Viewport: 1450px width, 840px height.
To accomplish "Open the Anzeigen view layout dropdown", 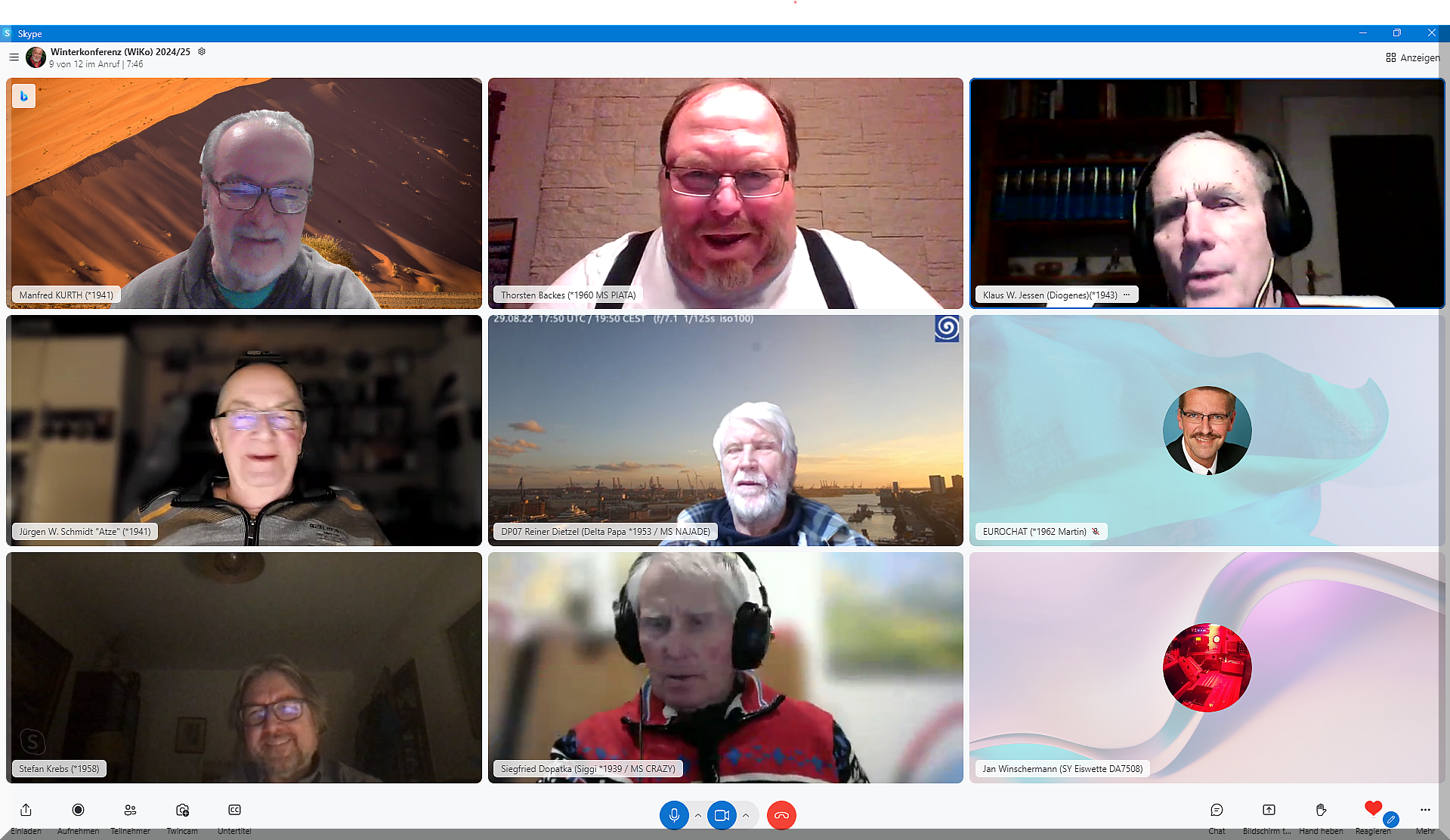I will (x=1412, y=57).
